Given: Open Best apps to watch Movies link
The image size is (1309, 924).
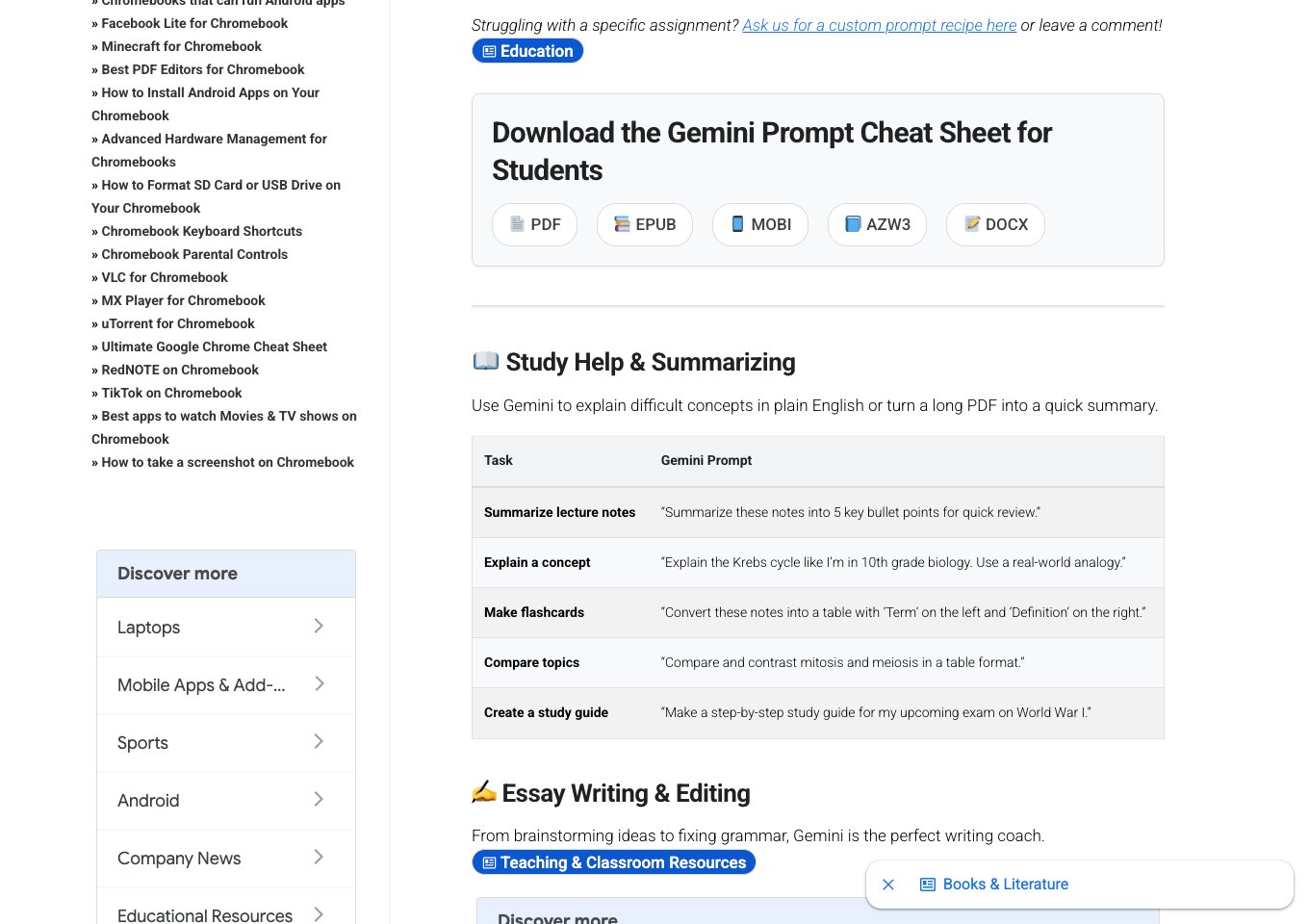Looking at the screenshot, I should 224,427.
